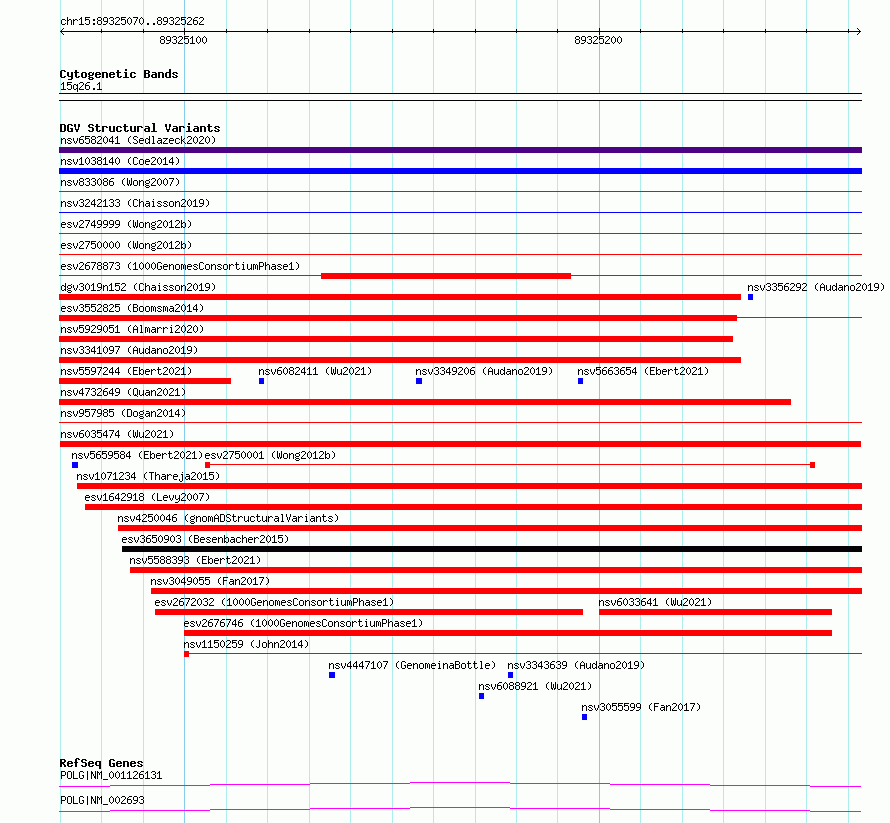This screenshot has width=890, height=823.
Task: Click nsv6033641 (Wu2021) label
Action: pyautogui.click(x=655, y=602)
